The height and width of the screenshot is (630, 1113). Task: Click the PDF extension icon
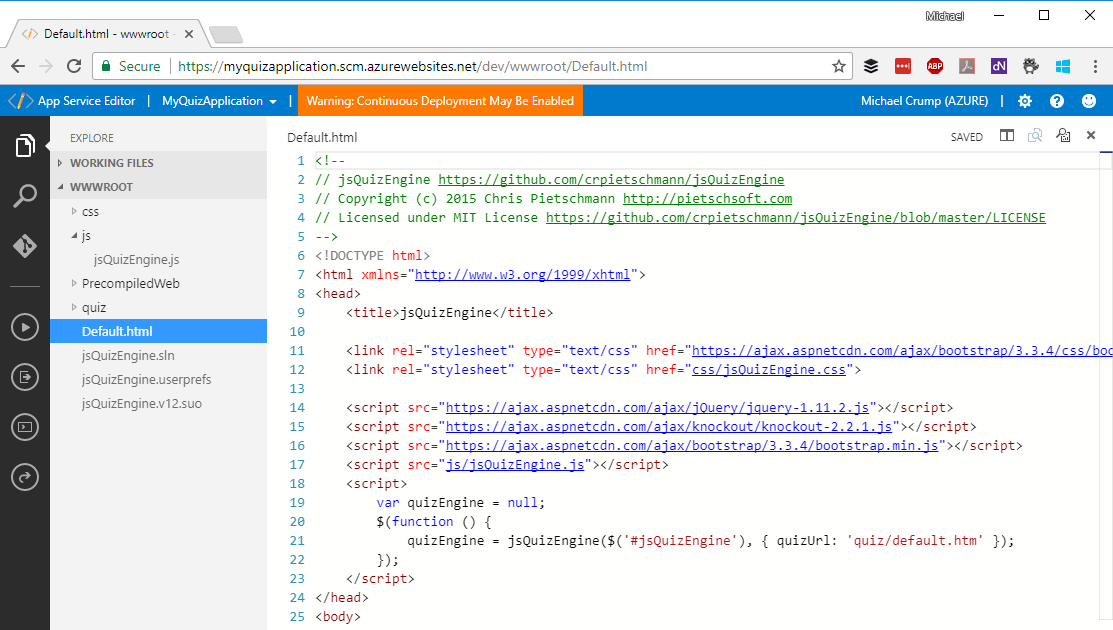click(967, 66)
